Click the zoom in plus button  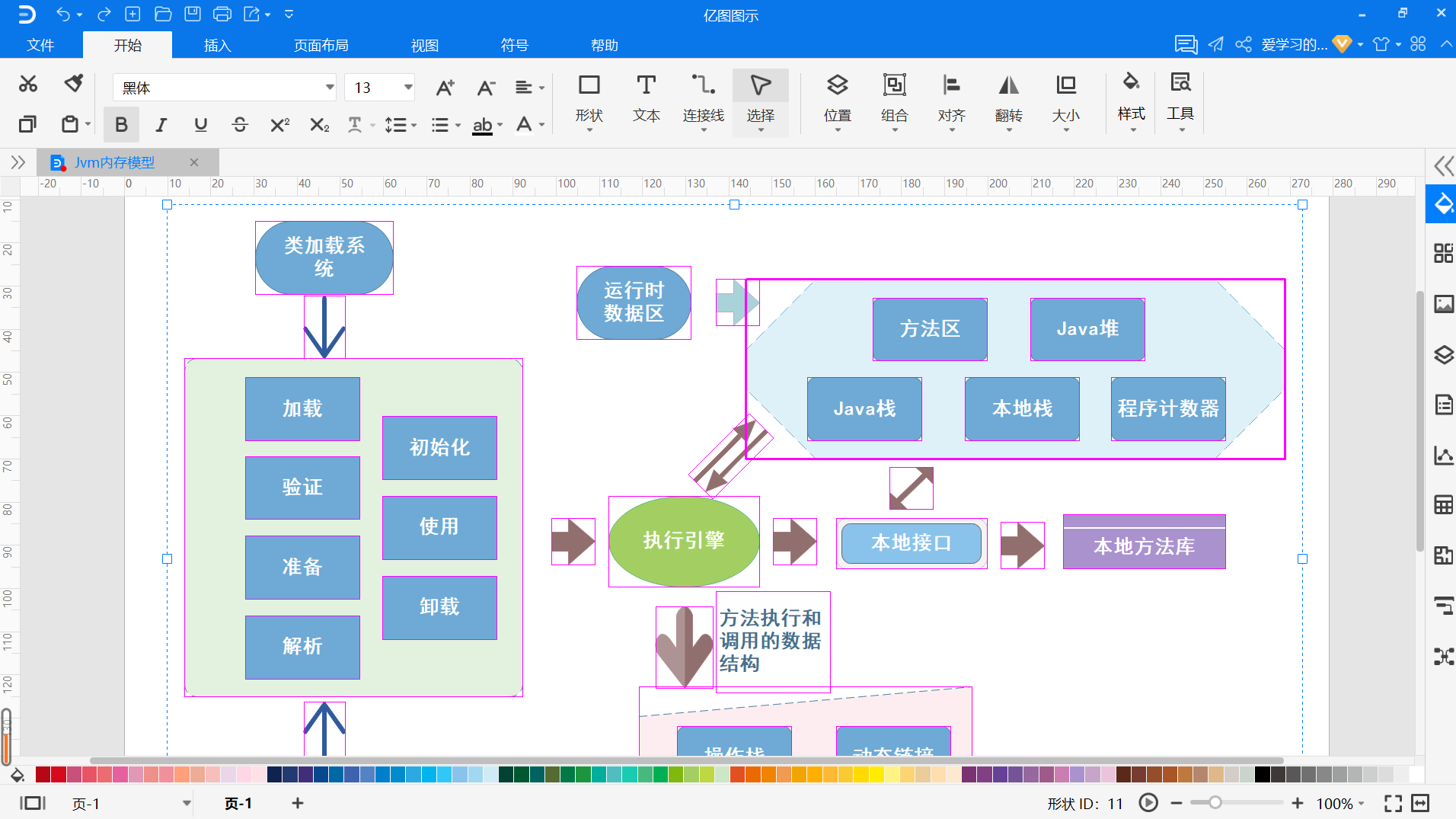pyautogui.click(x=1298, y=803)
